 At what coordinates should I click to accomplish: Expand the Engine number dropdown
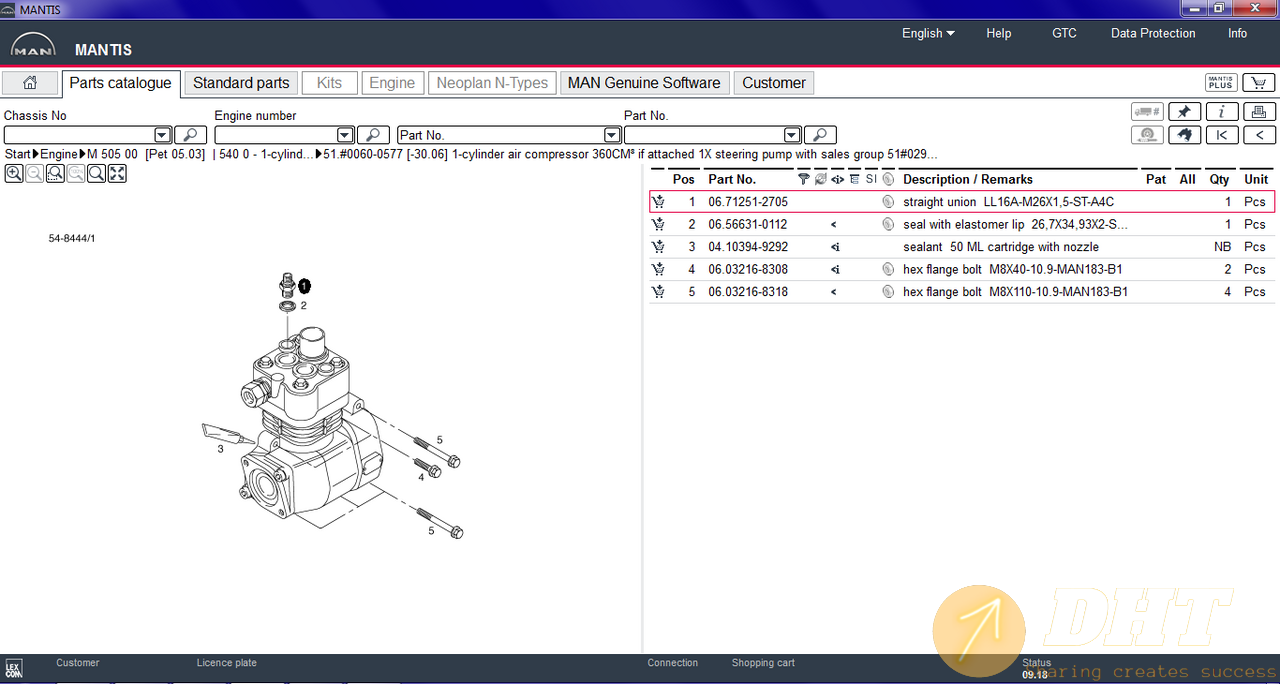345,135
